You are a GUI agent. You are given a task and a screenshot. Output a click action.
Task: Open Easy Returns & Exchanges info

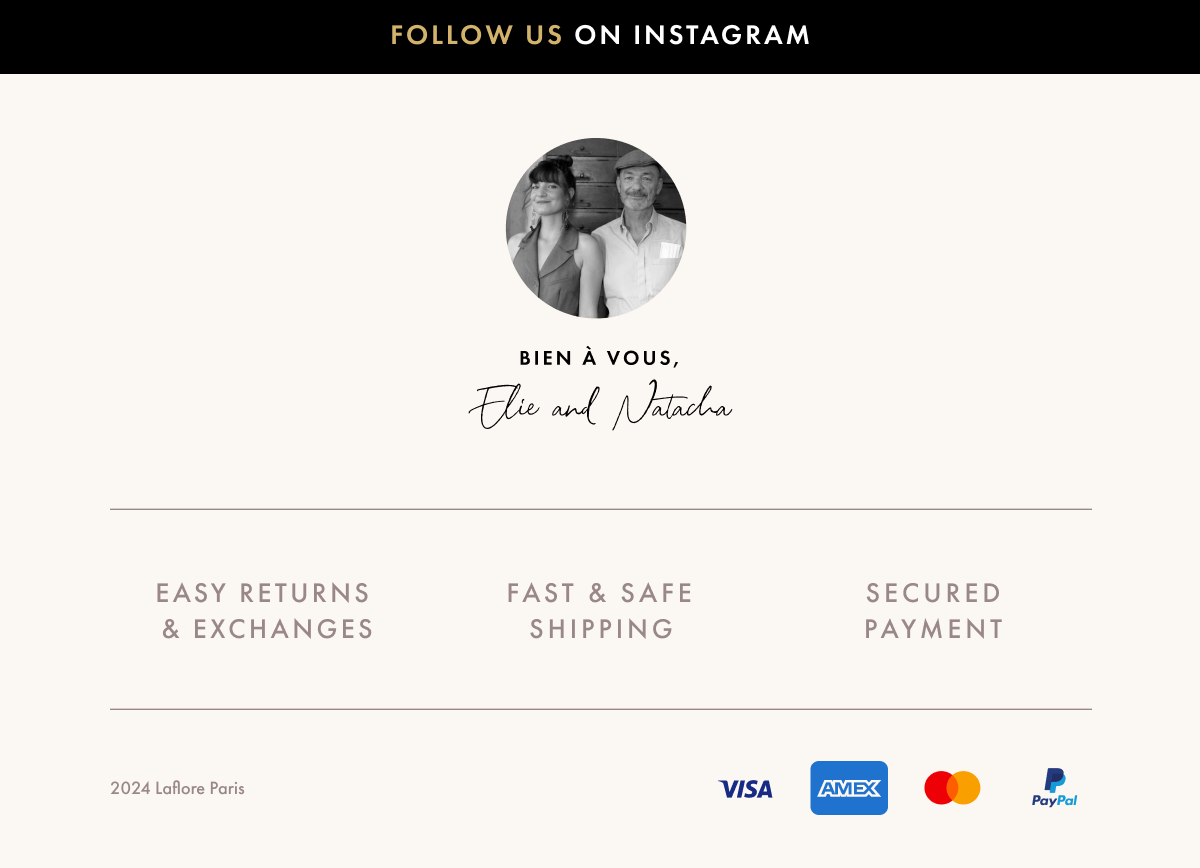coord(266,611)
